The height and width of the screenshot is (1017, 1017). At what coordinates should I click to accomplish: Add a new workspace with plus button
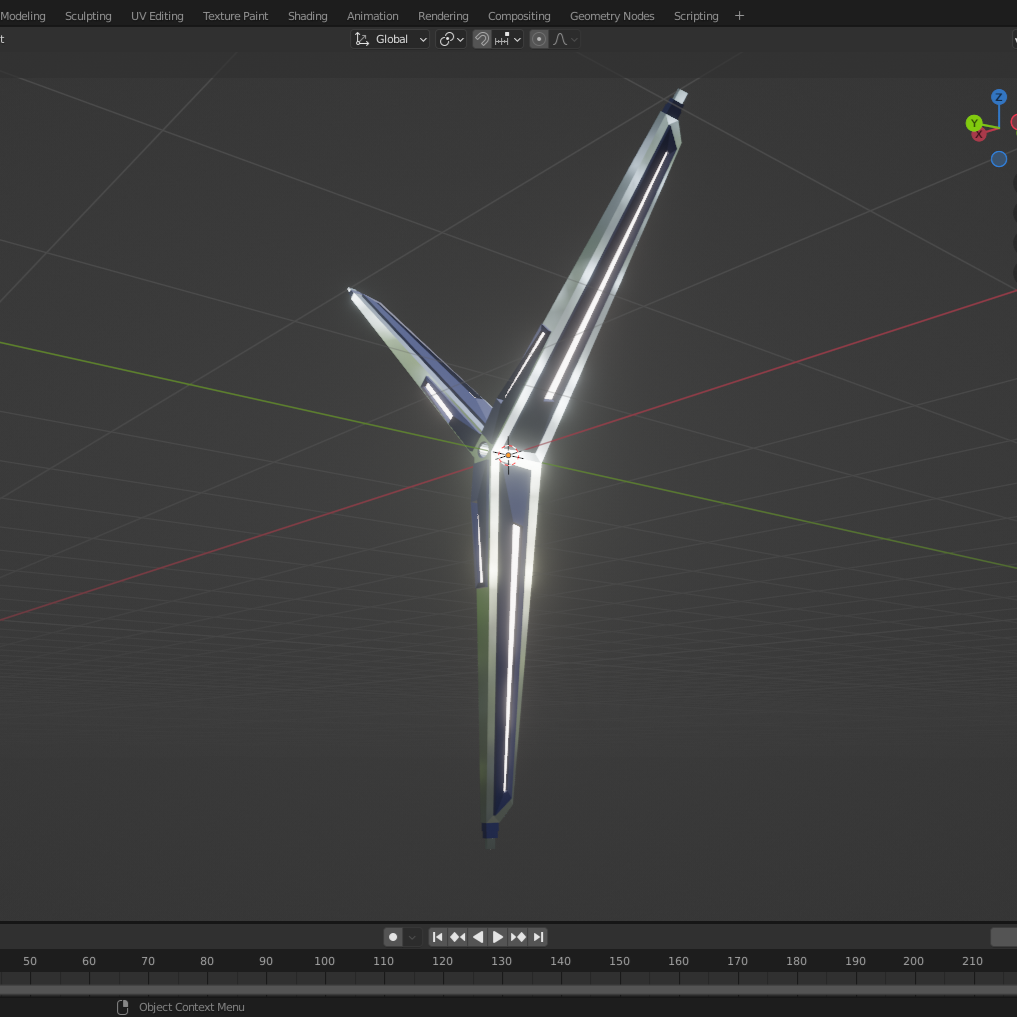point(739,16)
